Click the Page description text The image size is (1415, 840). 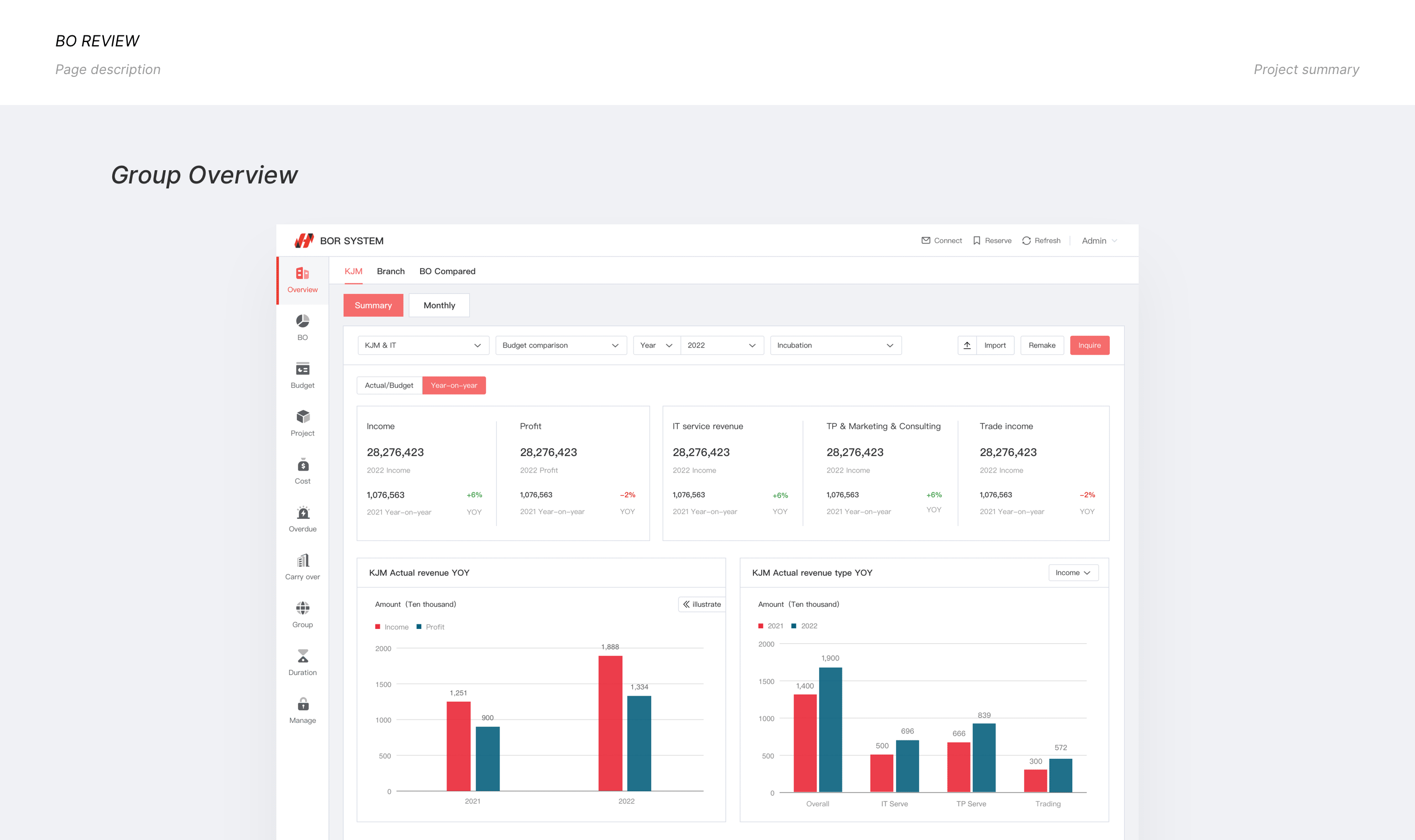108,70
